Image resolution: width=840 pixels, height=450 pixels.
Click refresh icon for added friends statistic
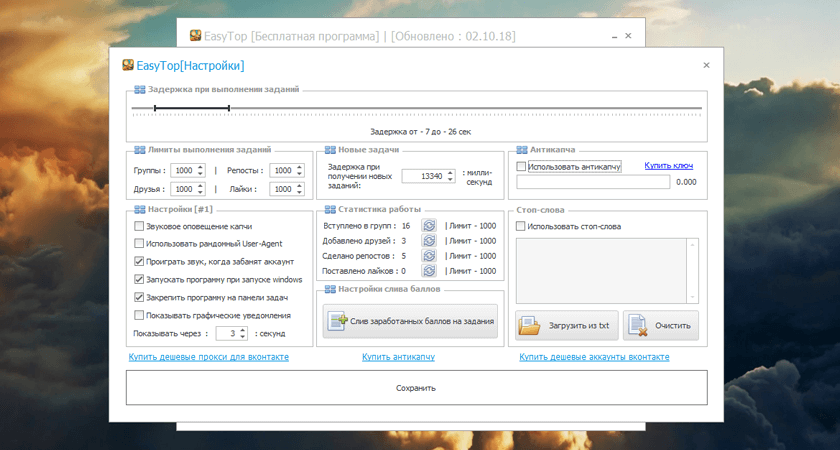(429, 241)
